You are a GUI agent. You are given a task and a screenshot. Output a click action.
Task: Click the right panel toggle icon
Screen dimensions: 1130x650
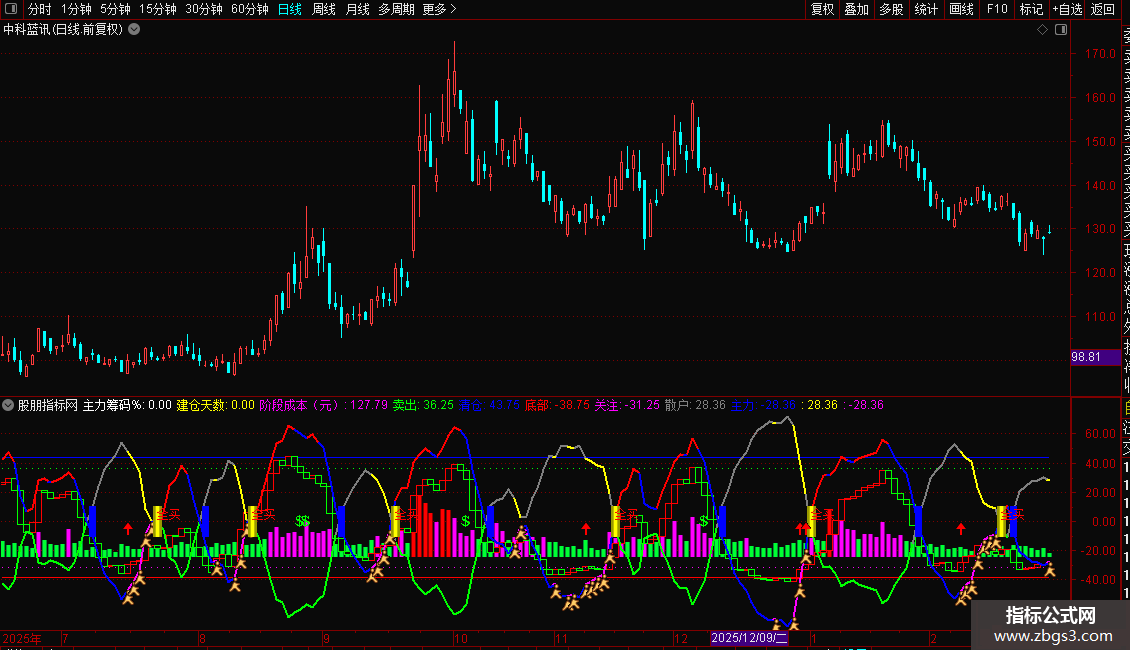coord(1059,29)
